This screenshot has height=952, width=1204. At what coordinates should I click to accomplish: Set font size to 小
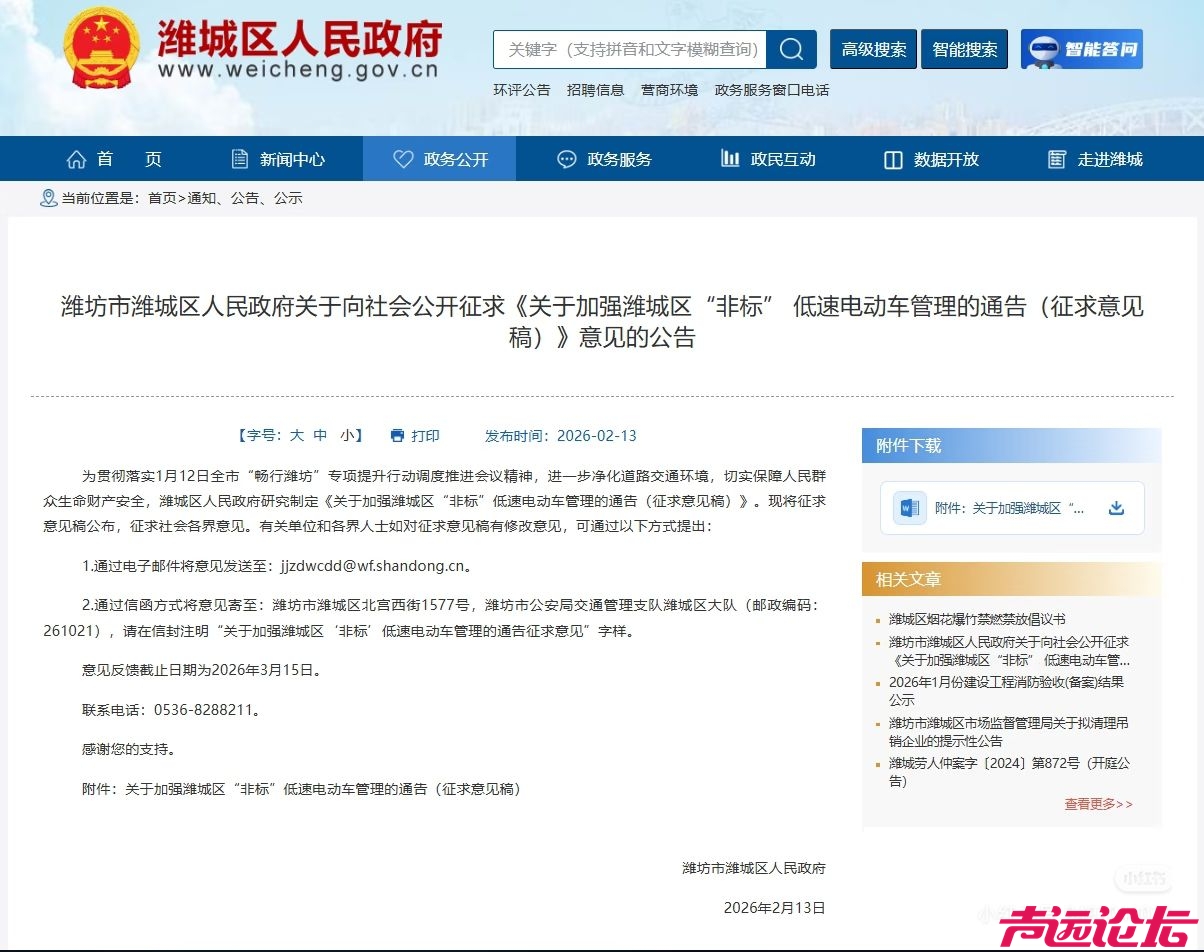[x=345, y=436]
